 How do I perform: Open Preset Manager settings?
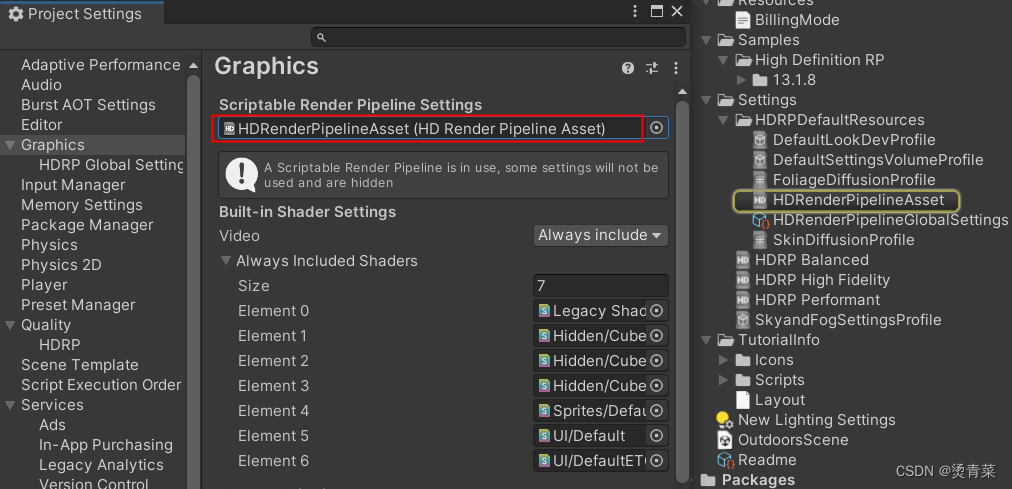[78, 305]
